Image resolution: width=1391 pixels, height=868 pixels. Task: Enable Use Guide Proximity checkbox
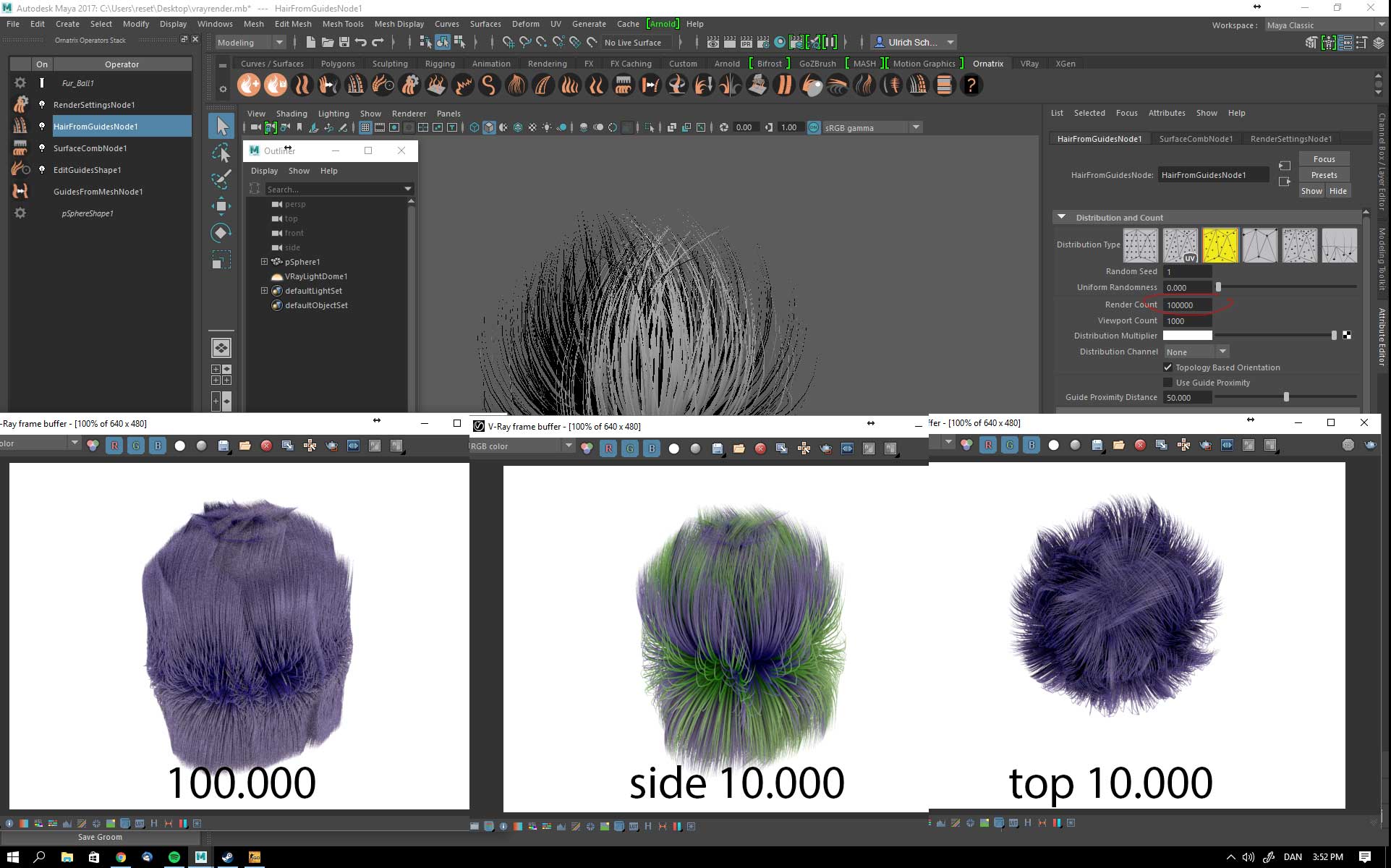tap(1167, 383)
